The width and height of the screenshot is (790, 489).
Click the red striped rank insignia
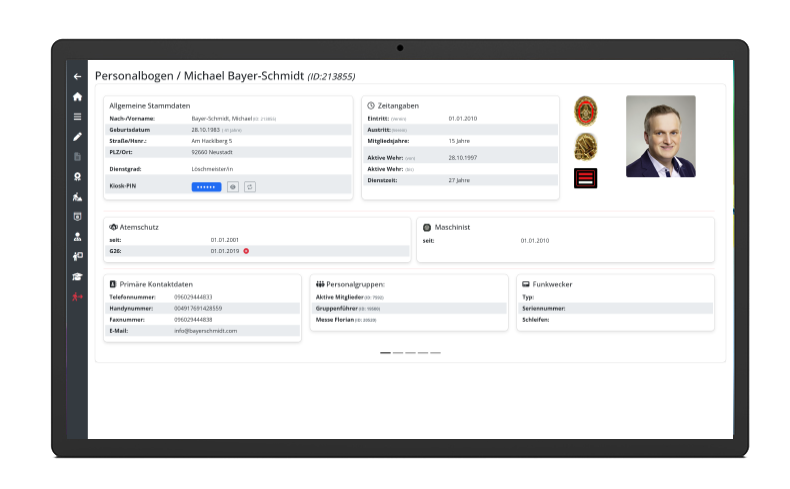586,179
